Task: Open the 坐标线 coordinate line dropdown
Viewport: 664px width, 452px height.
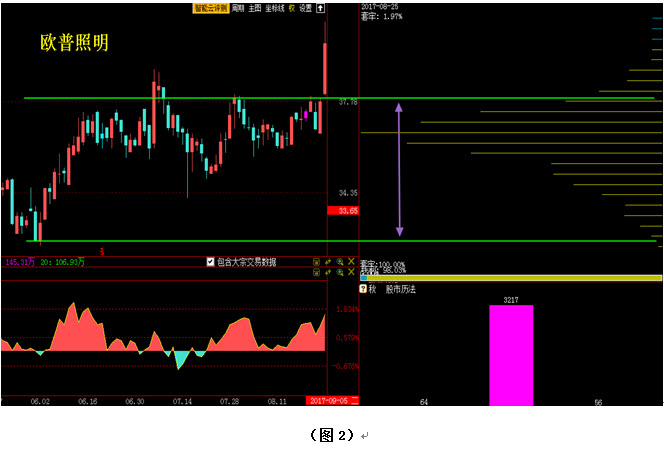Action: click(273, 7)
